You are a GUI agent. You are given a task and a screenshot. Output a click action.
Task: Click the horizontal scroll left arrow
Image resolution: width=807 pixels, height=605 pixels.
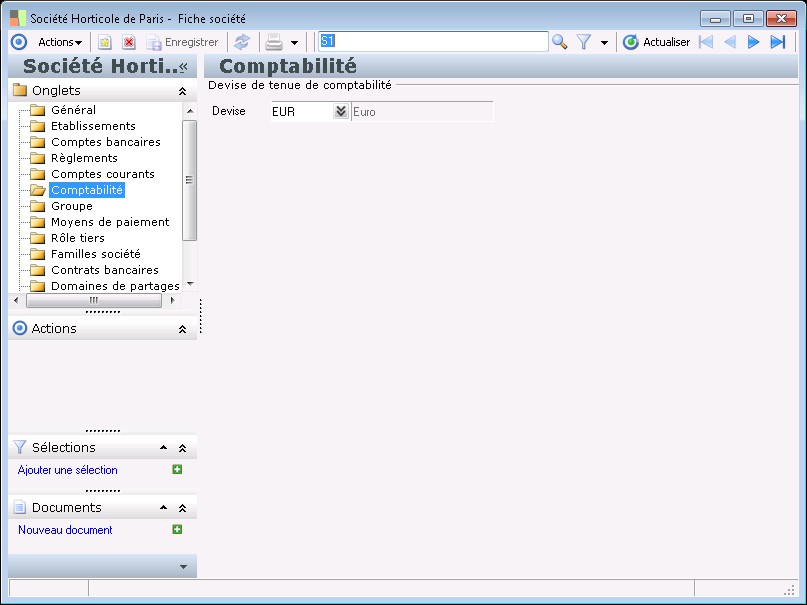pos(16,300)
